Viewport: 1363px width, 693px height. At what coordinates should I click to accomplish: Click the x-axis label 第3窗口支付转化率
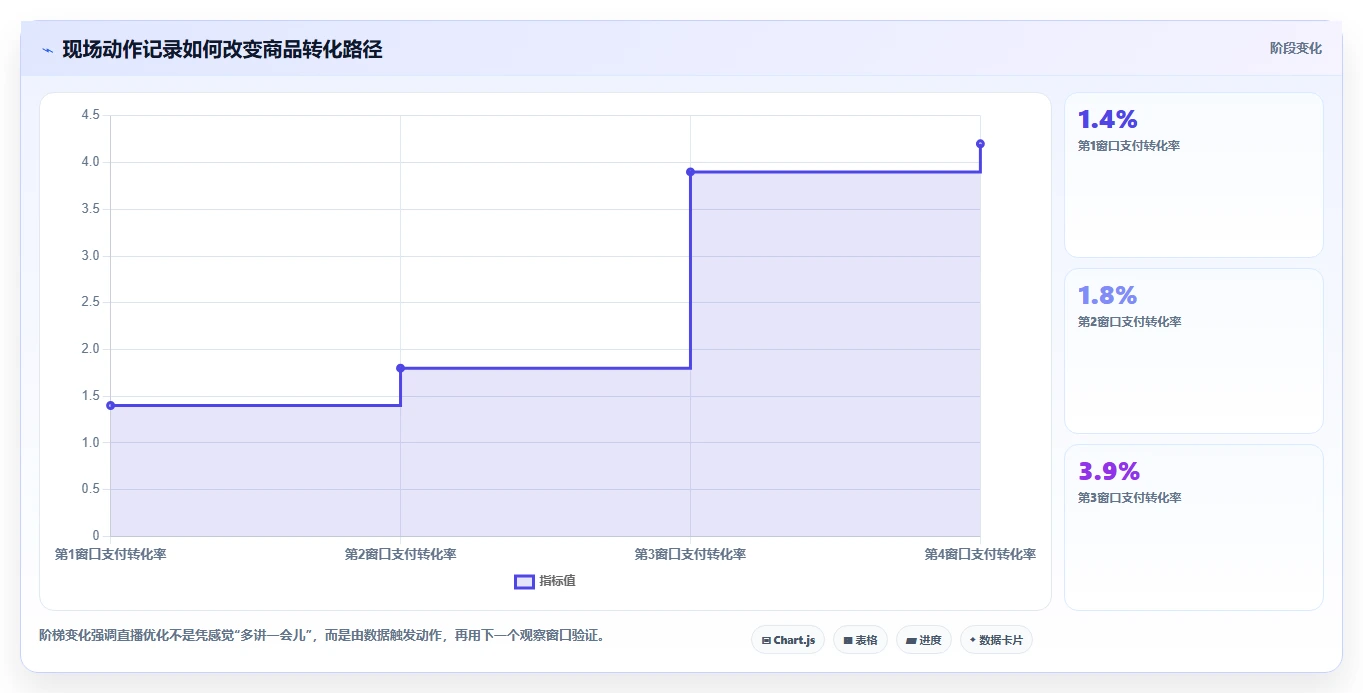tap(690, 554)
